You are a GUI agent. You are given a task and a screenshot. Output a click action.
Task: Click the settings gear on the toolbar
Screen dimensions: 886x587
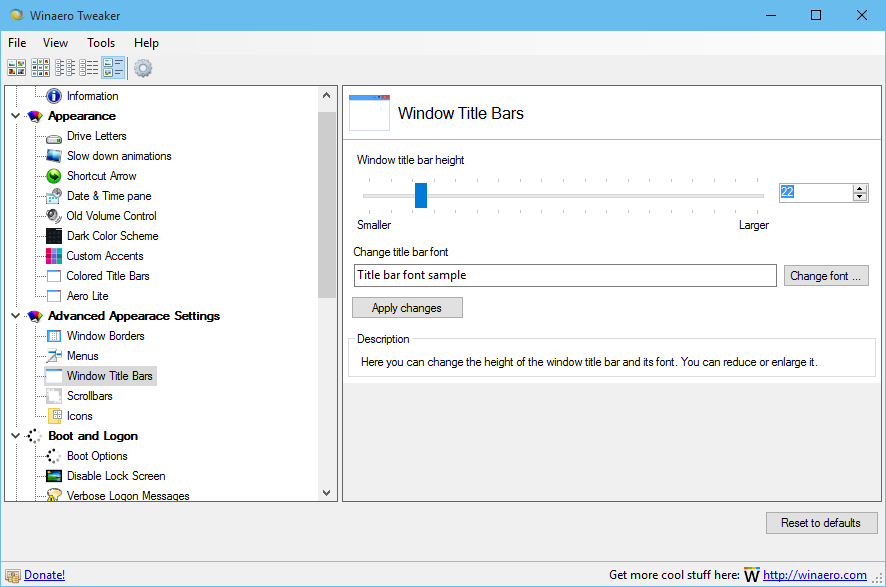click(142, 67)
